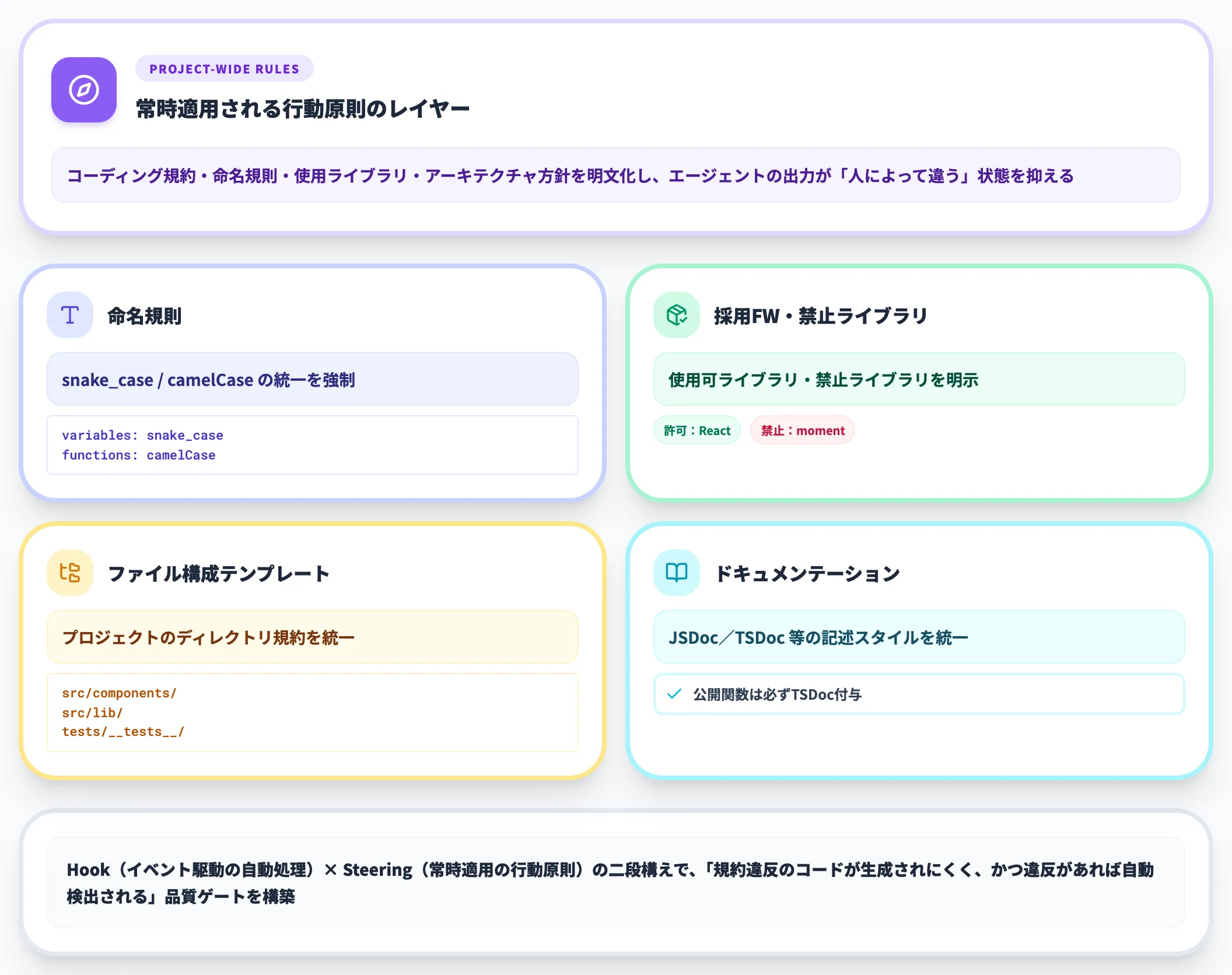Click the checkmark beside 公開関数は必ずTSDoc付与

(674, 694)
